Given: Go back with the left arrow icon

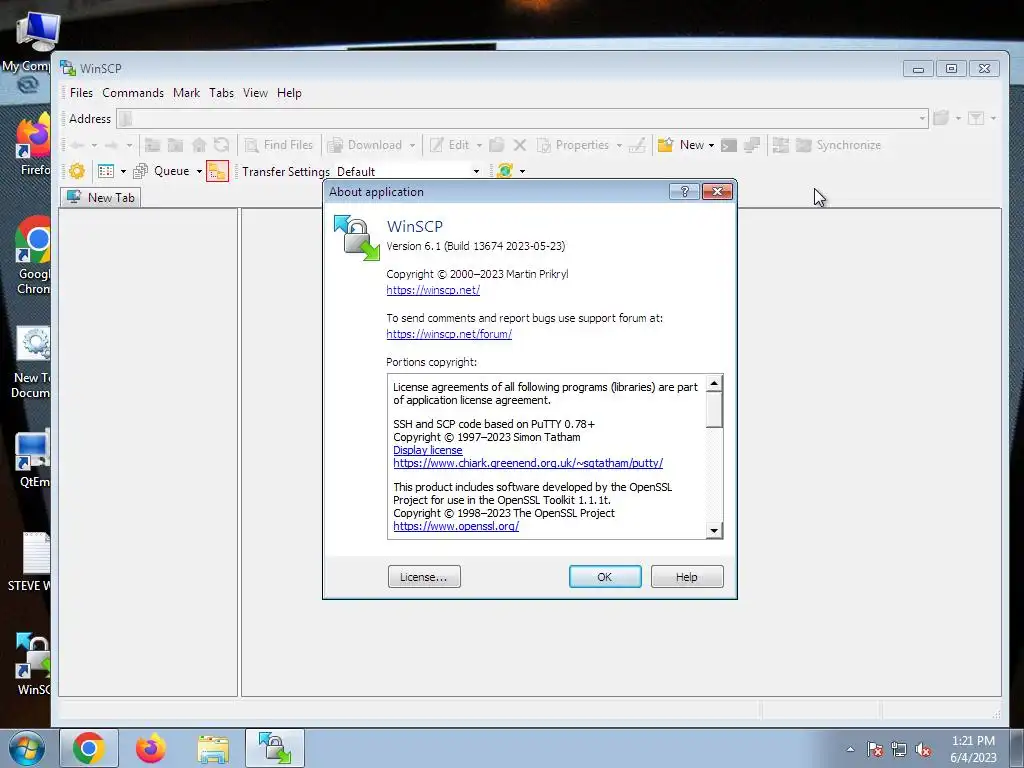Looking at the screenshot, I should tap(76, 145).
